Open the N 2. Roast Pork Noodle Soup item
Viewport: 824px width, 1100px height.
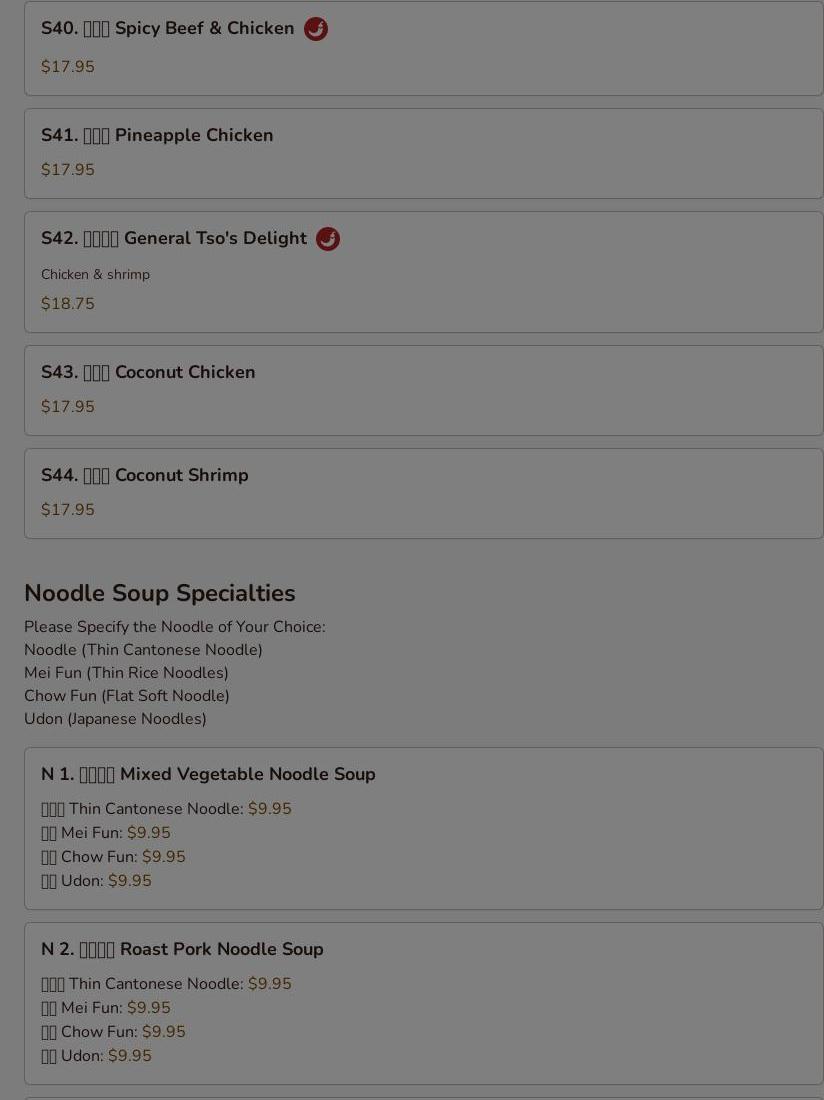point(424,1003)
